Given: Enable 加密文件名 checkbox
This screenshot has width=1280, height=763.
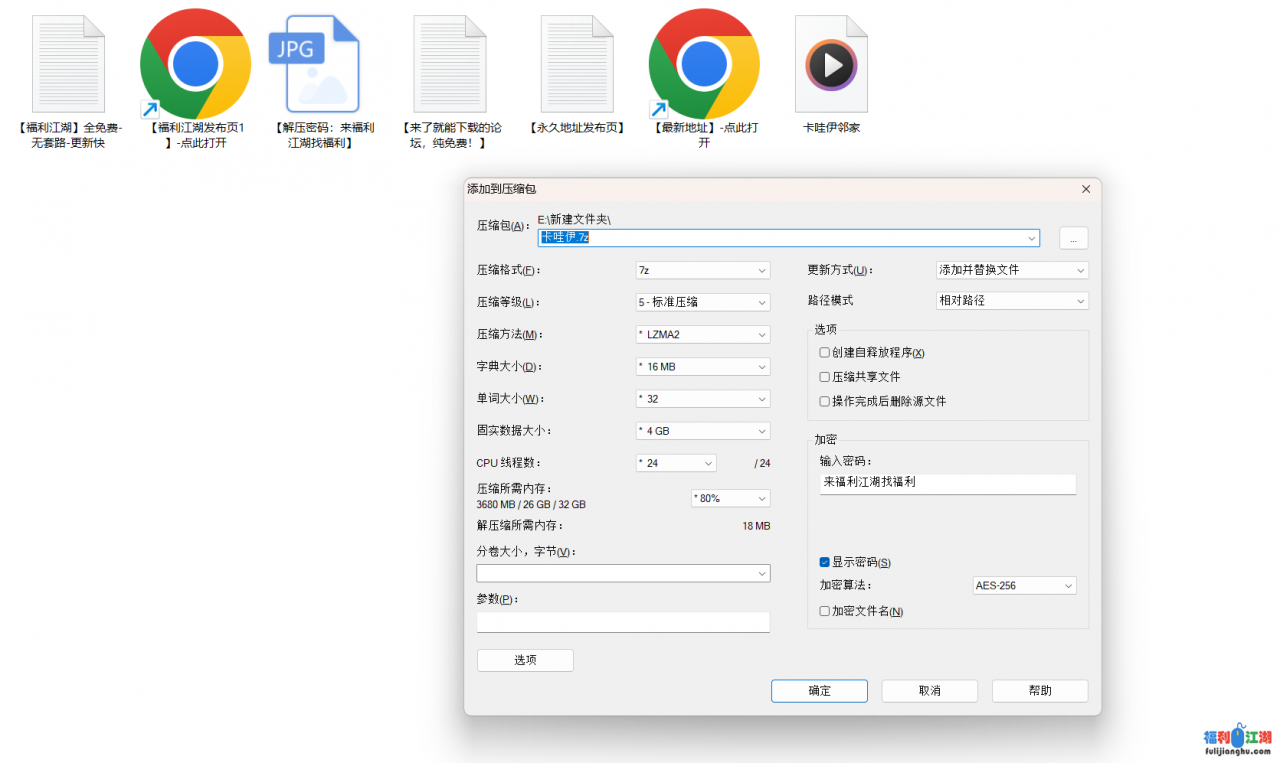Looking at the screenshot, I should [825, 611].
